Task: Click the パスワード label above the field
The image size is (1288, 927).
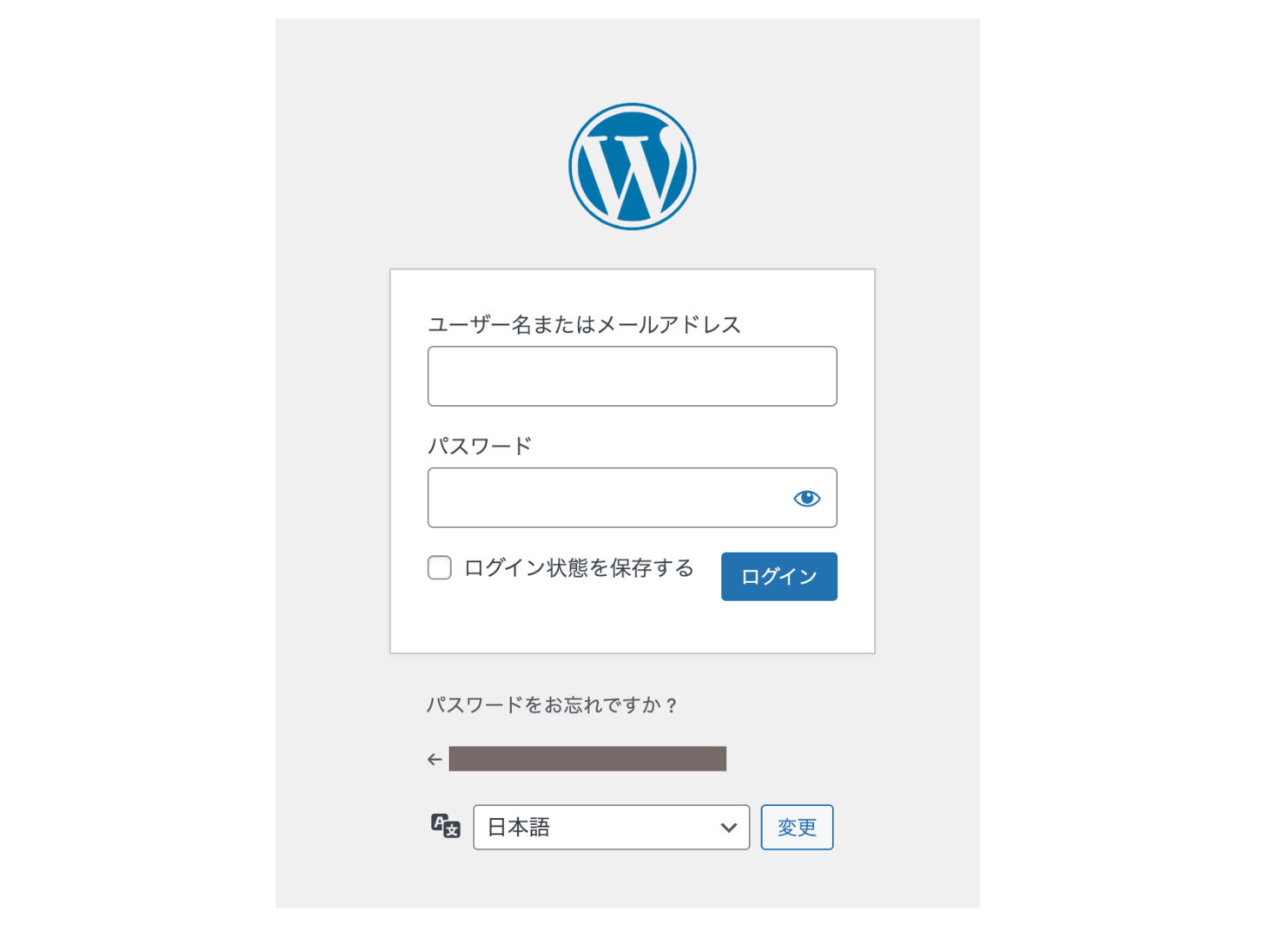Action: [x=480, y=446]
